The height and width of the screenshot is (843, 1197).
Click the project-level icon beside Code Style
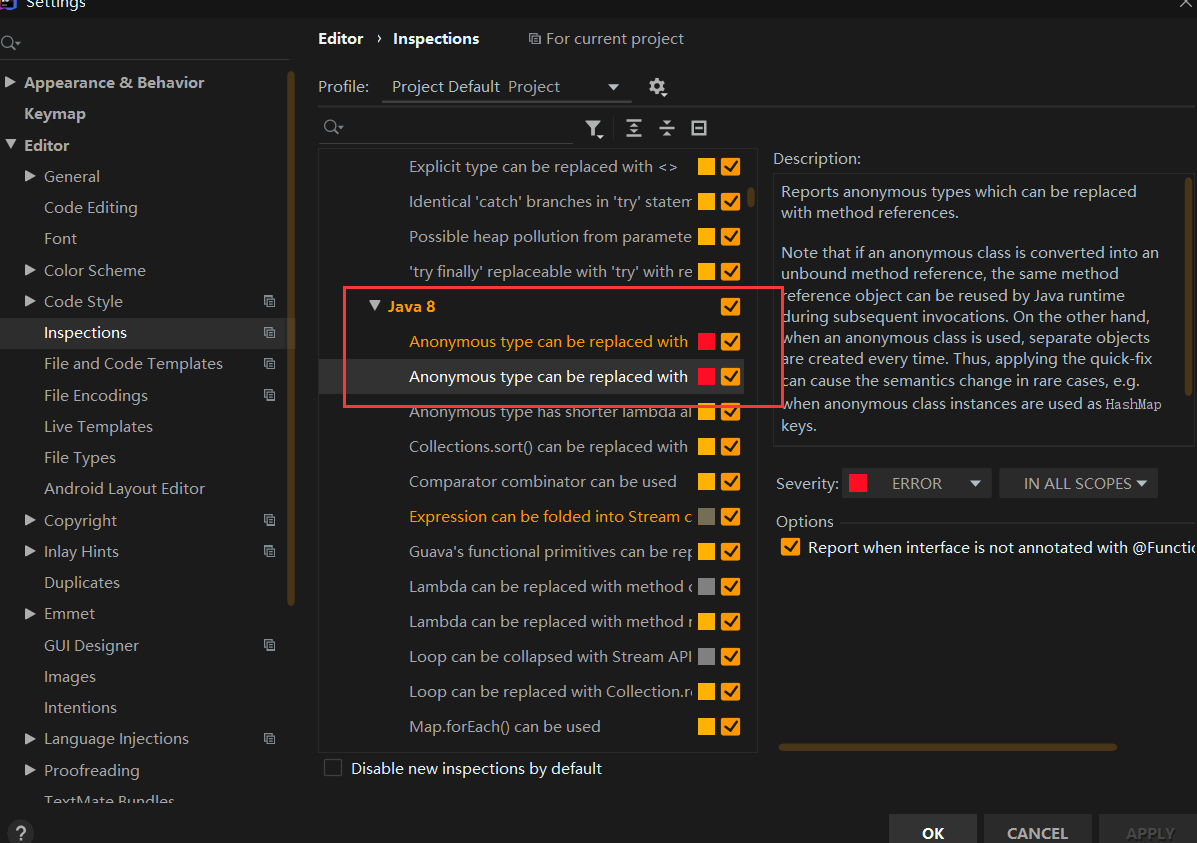coord(269,301)
